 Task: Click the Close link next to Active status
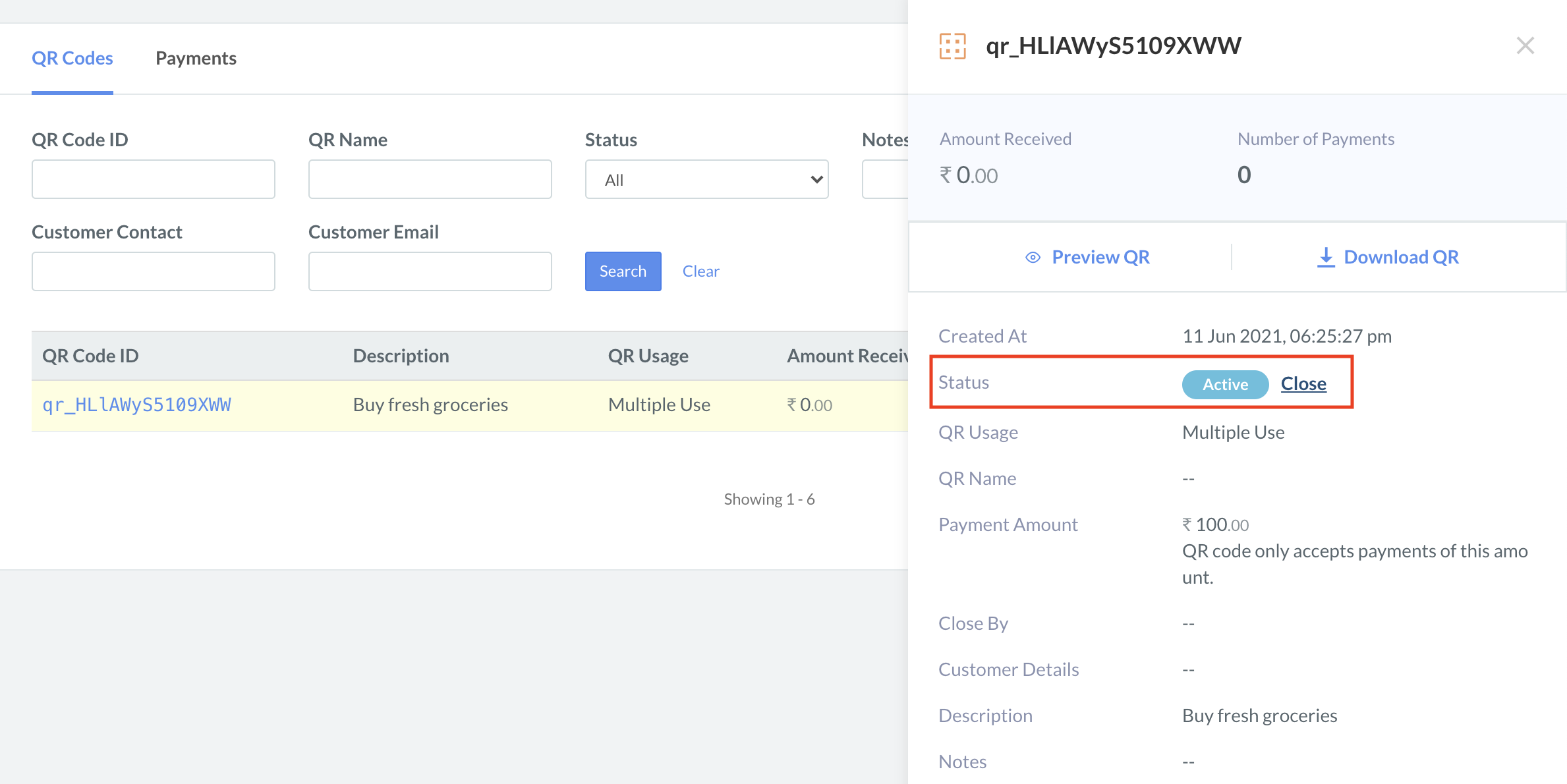pyautogui.click(x=1303, y=383)
